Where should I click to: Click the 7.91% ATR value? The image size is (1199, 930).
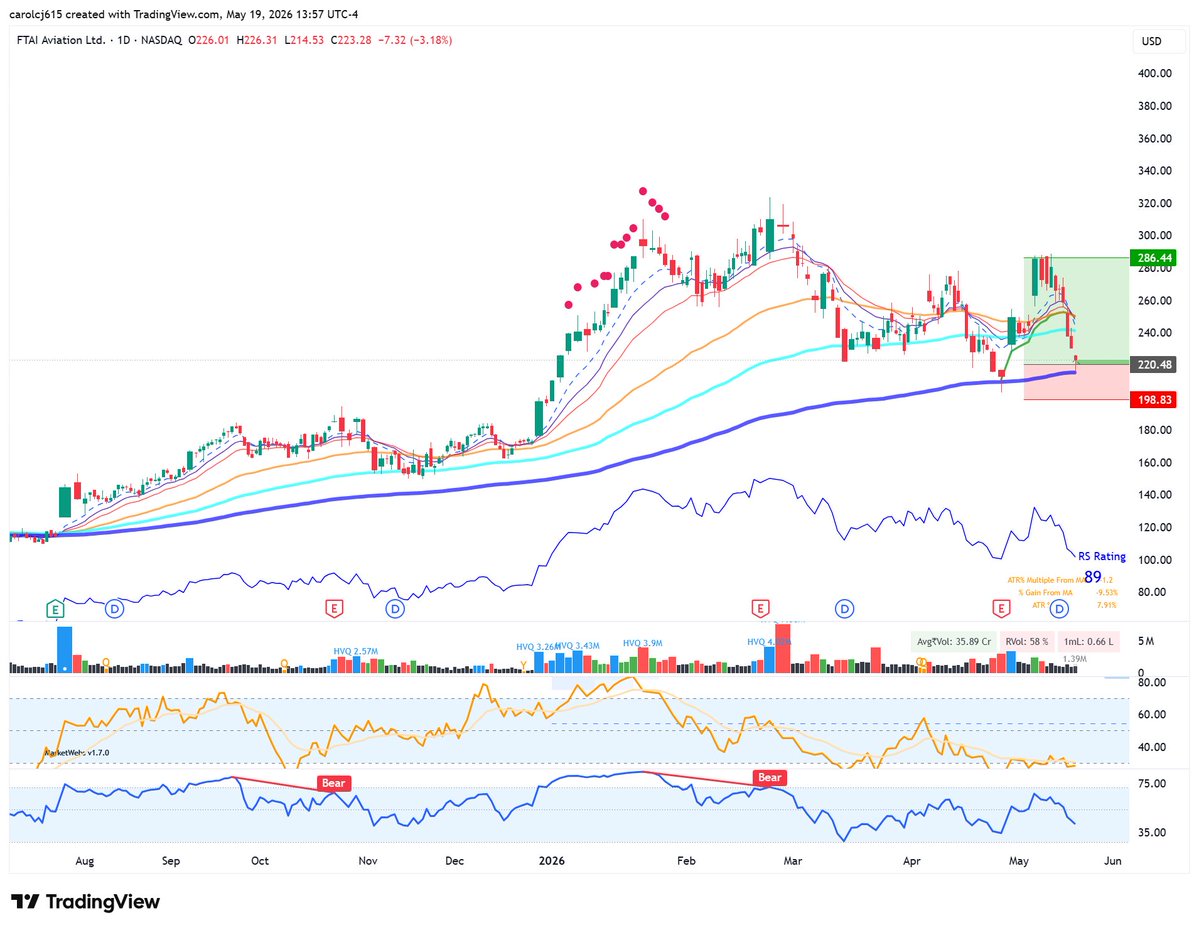click(1106, 605)
